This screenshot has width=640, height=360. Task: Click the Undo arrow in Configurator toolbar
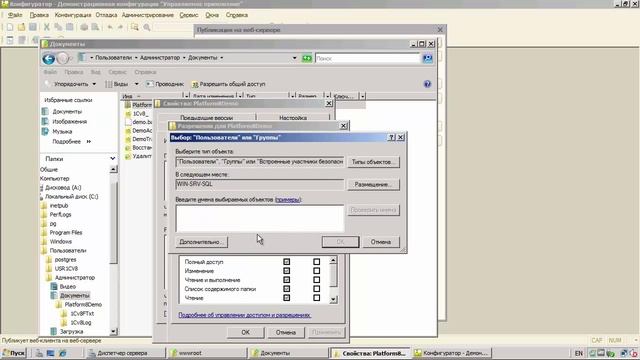pos(109,27)
